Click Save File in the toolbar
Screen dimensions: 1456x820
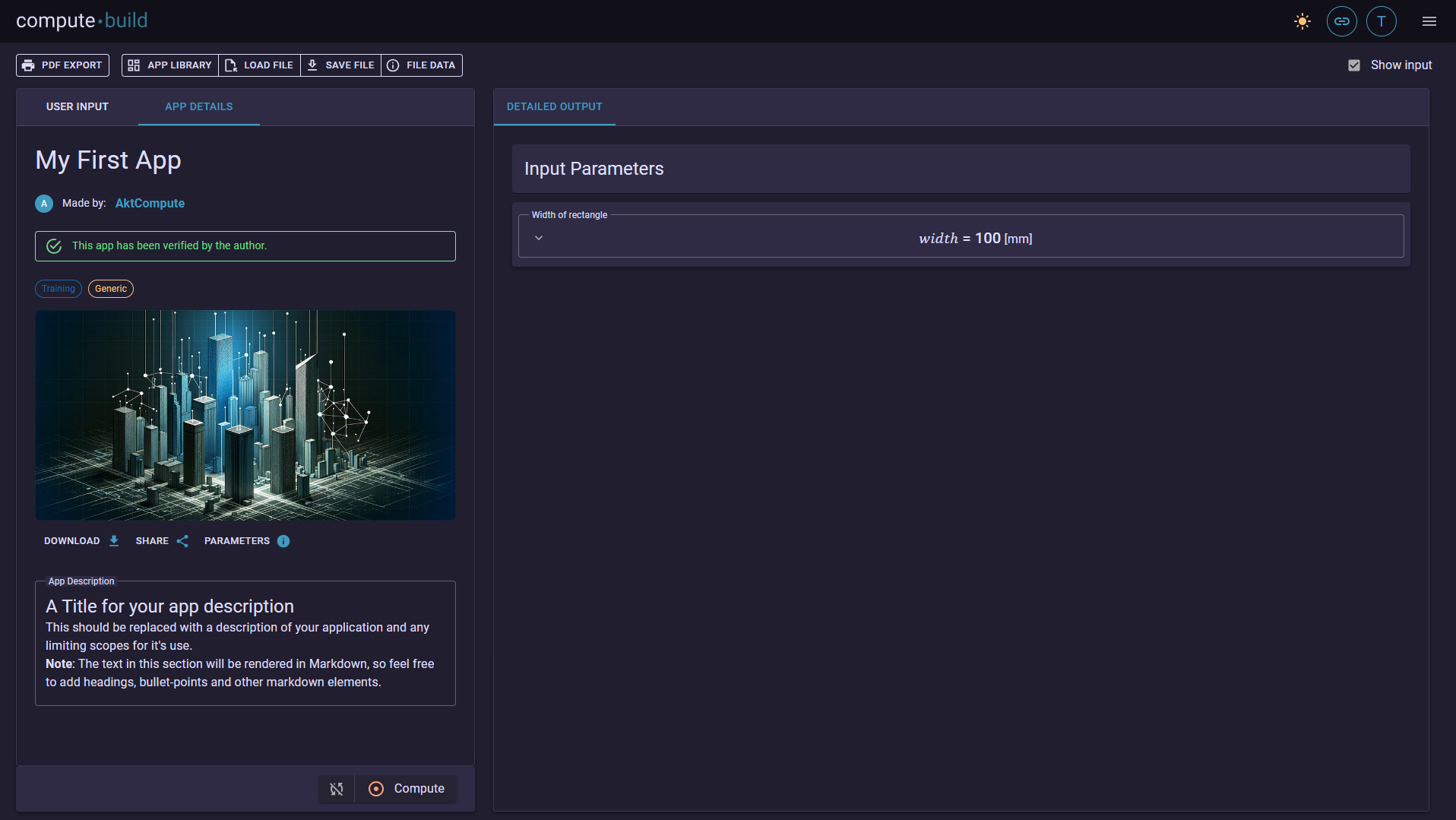coord(341,65)
